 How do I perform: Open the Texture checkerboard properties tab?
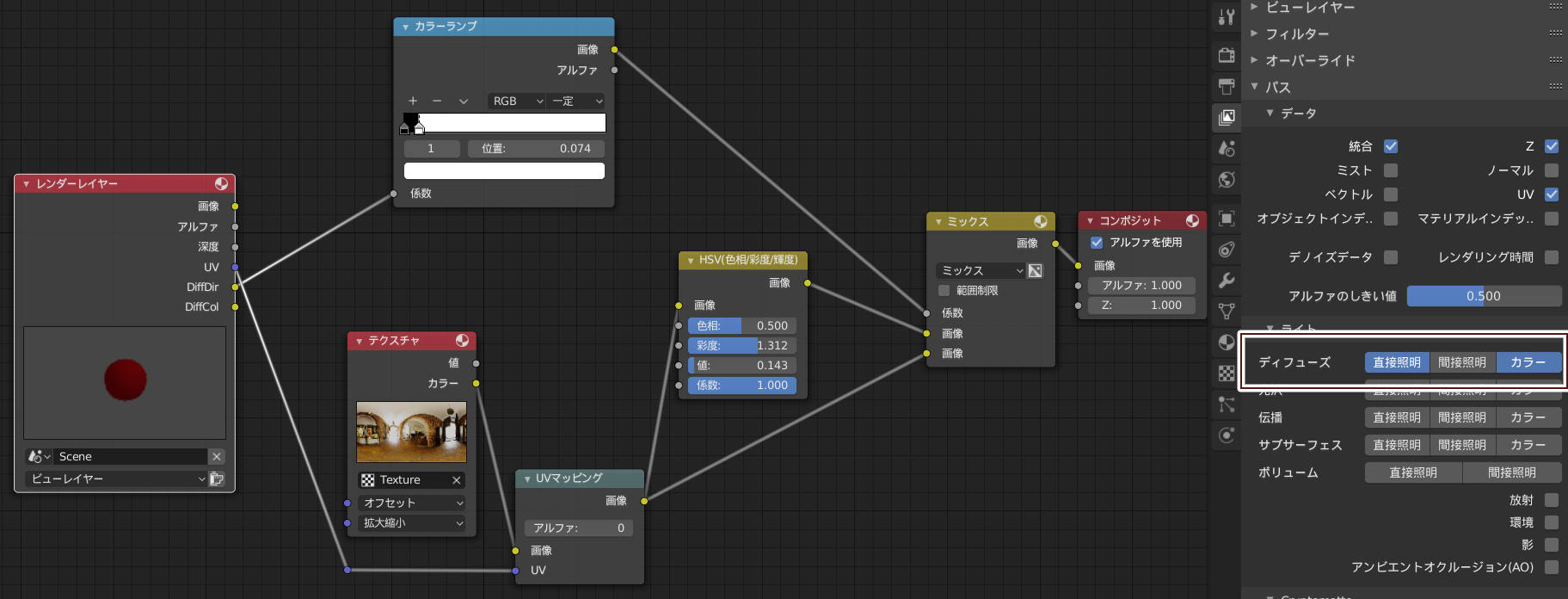1227,374
